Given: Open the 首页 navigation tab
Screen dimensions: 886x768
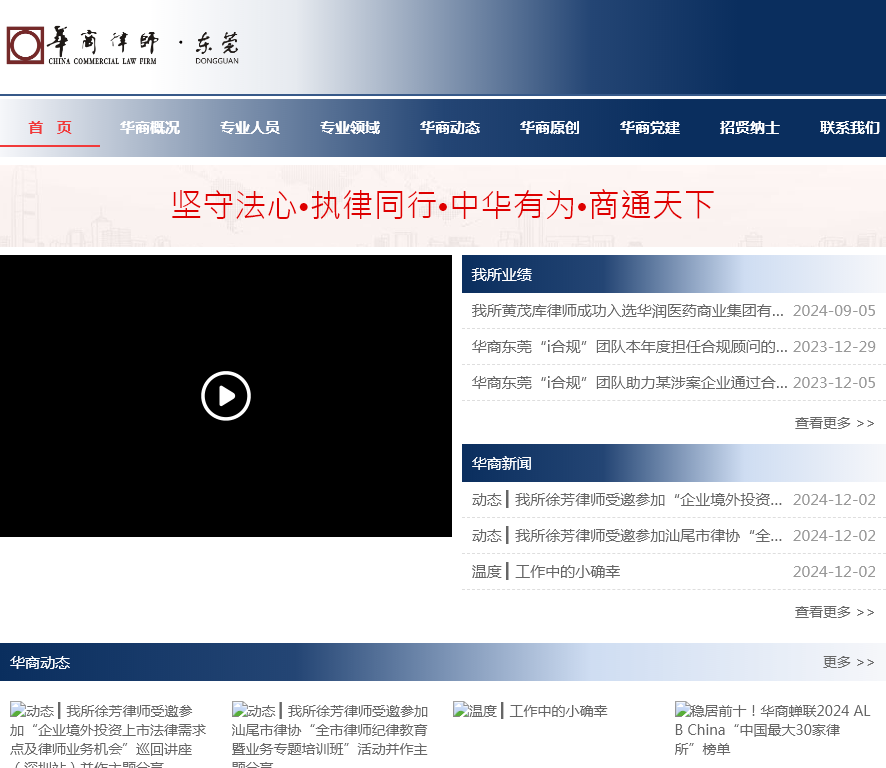Looking at the screenshot, I should [x=50, y=128].
